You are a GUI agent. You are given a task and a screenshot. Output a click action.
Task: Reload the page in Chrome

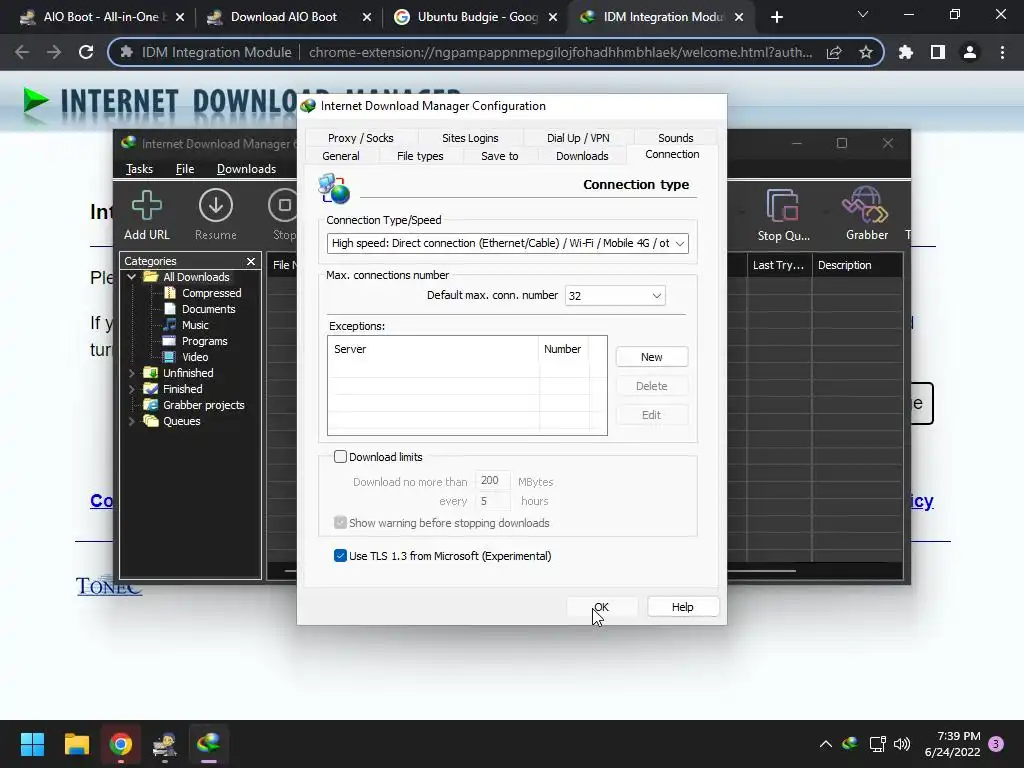(x=86, y=52)
